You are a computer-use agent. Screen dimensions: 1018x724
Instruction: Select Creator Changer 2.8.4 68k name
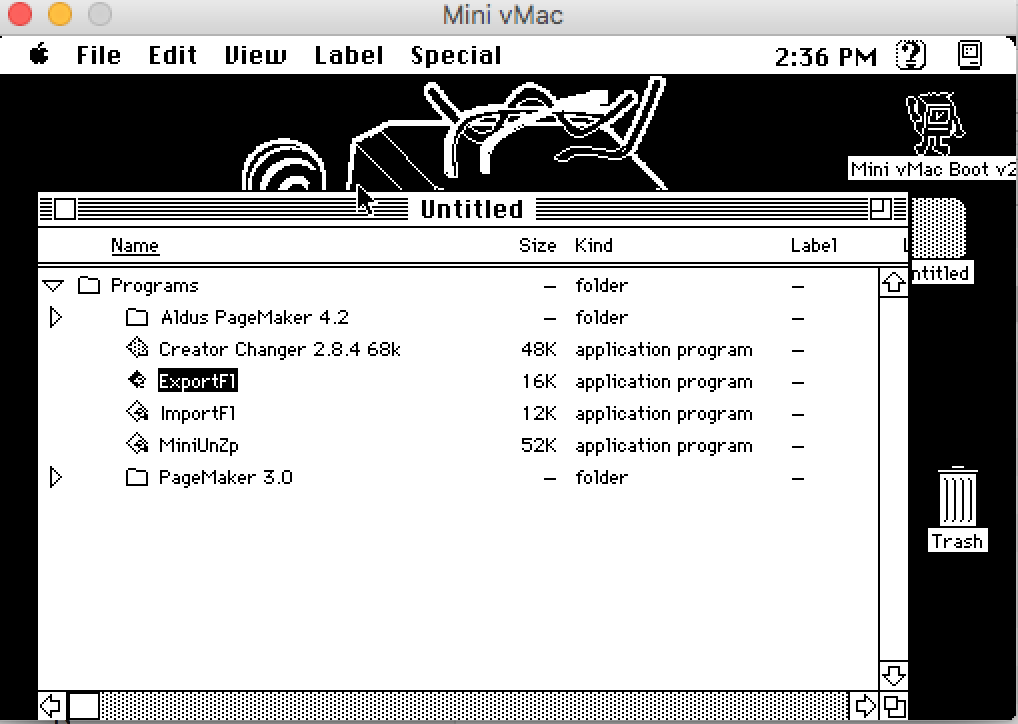(279, 349)
